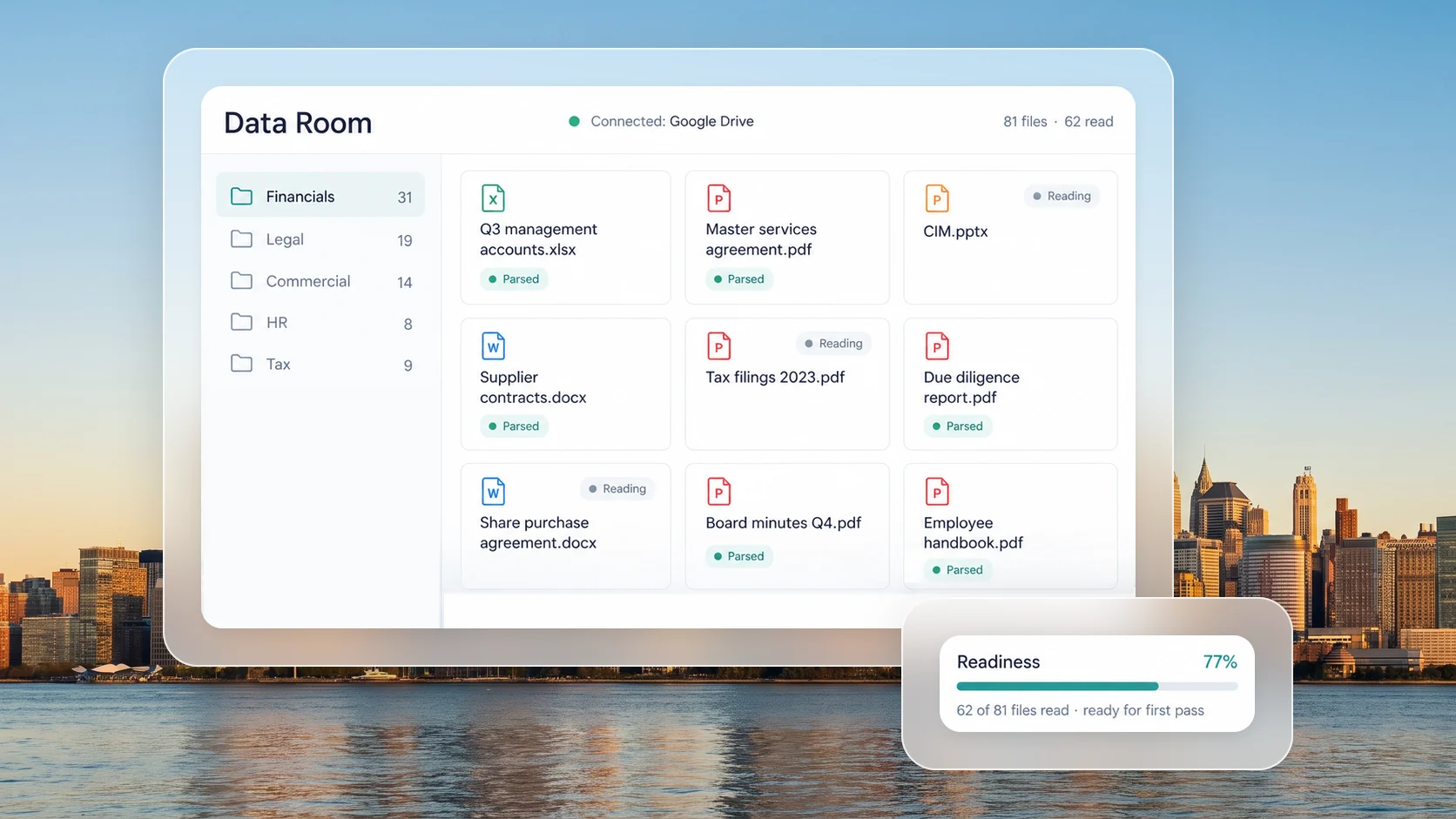Screen dimensions: 1456x819
Task: Click the PDF icon on Due diligence report
Action: (937, 346)
